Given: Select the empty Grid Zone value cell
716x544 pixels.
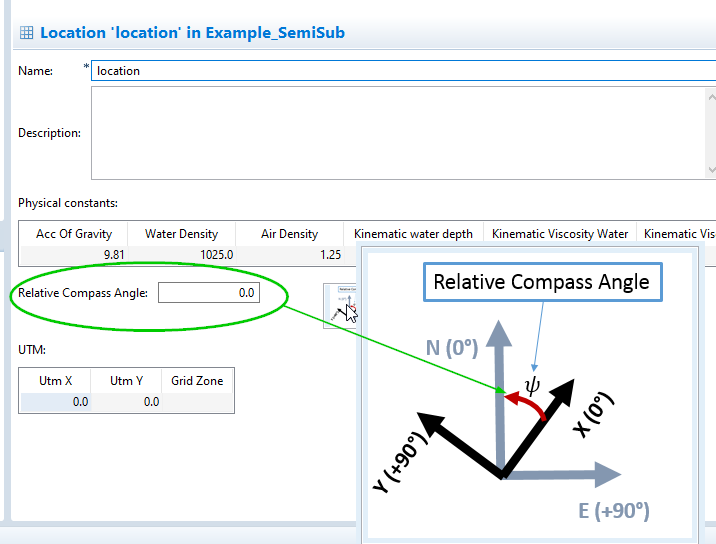Looking at the screenshot, I should click(198, 401).
